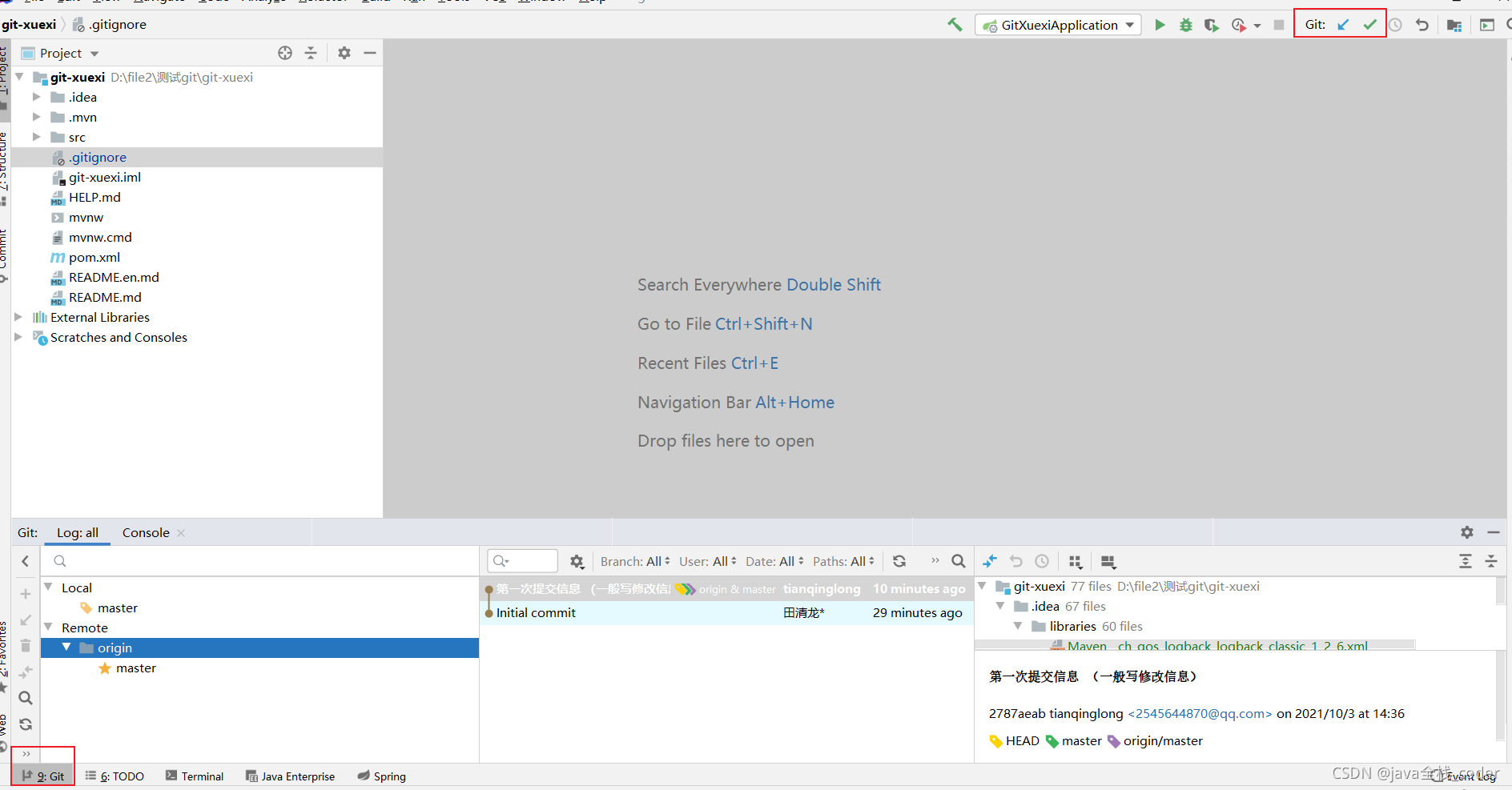Viewport: 1512px width, 790px height.
Task: Switch to the Console tab in the Git panel
Action: (x=146, y=532)
